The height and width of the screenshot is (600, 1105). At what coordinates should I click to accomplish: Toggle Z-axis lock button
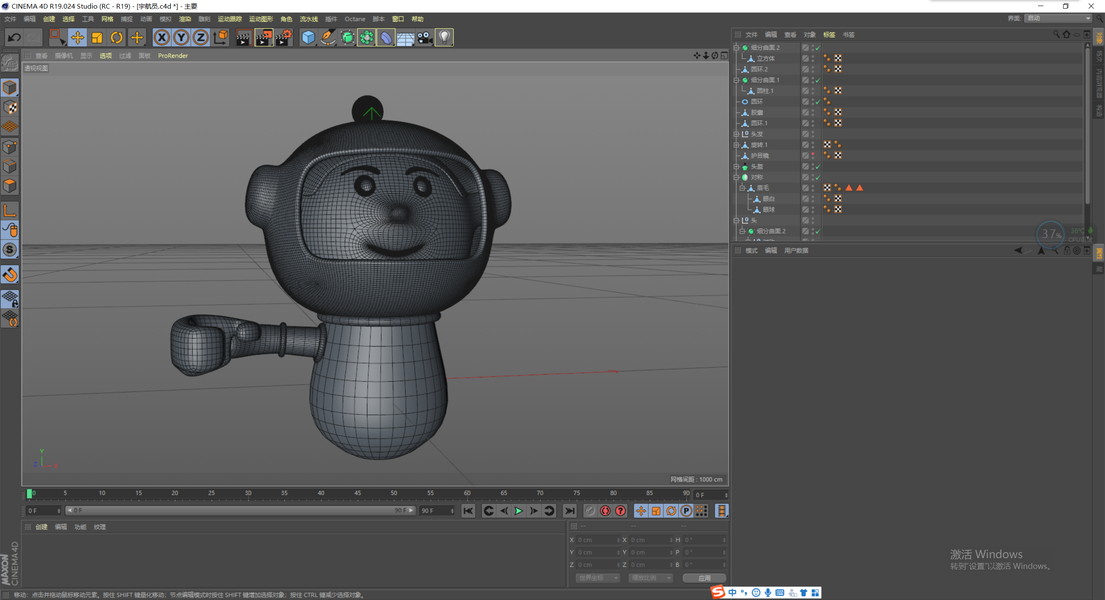point(200,38)
